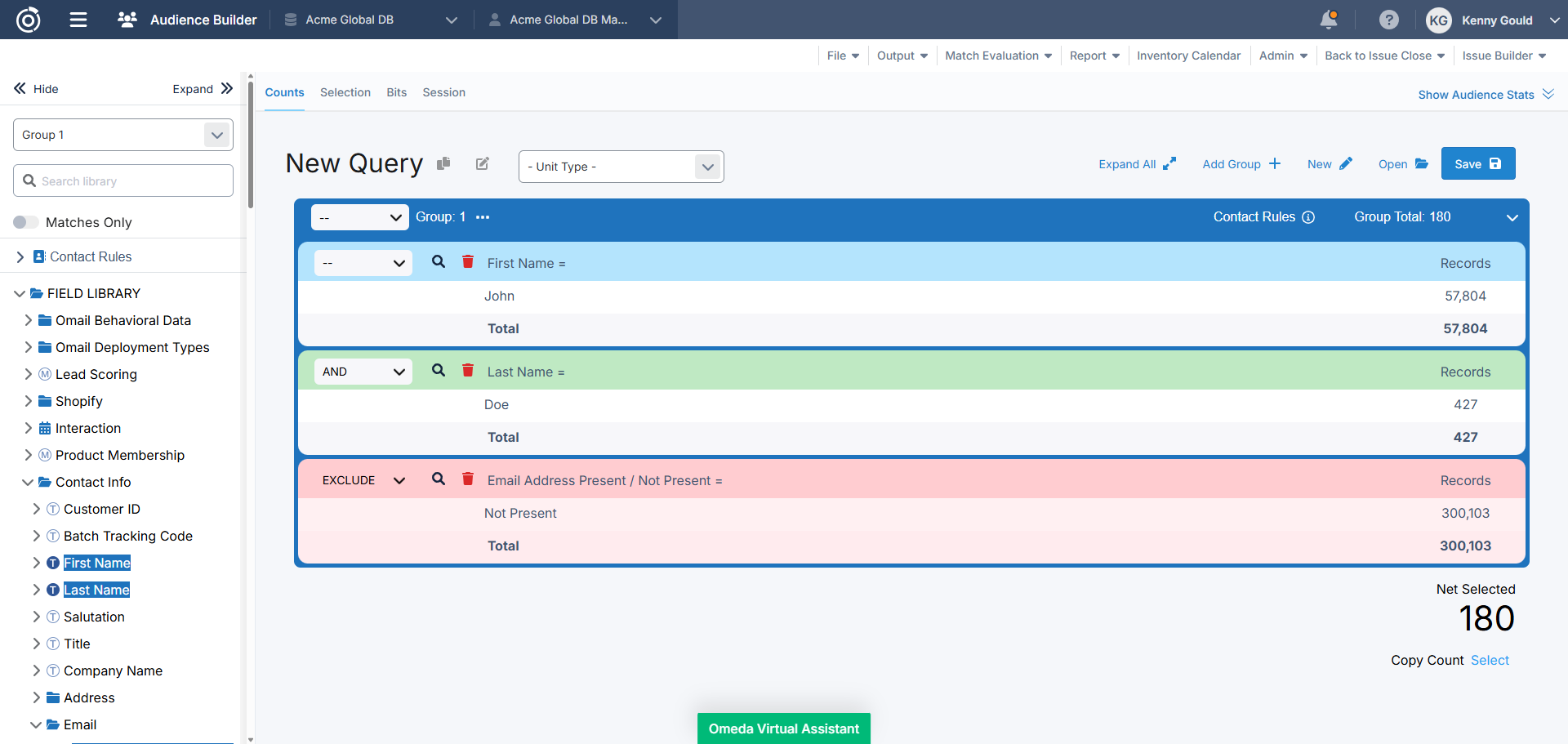Open the Unit Type dropdown

[x=621, y=167]
